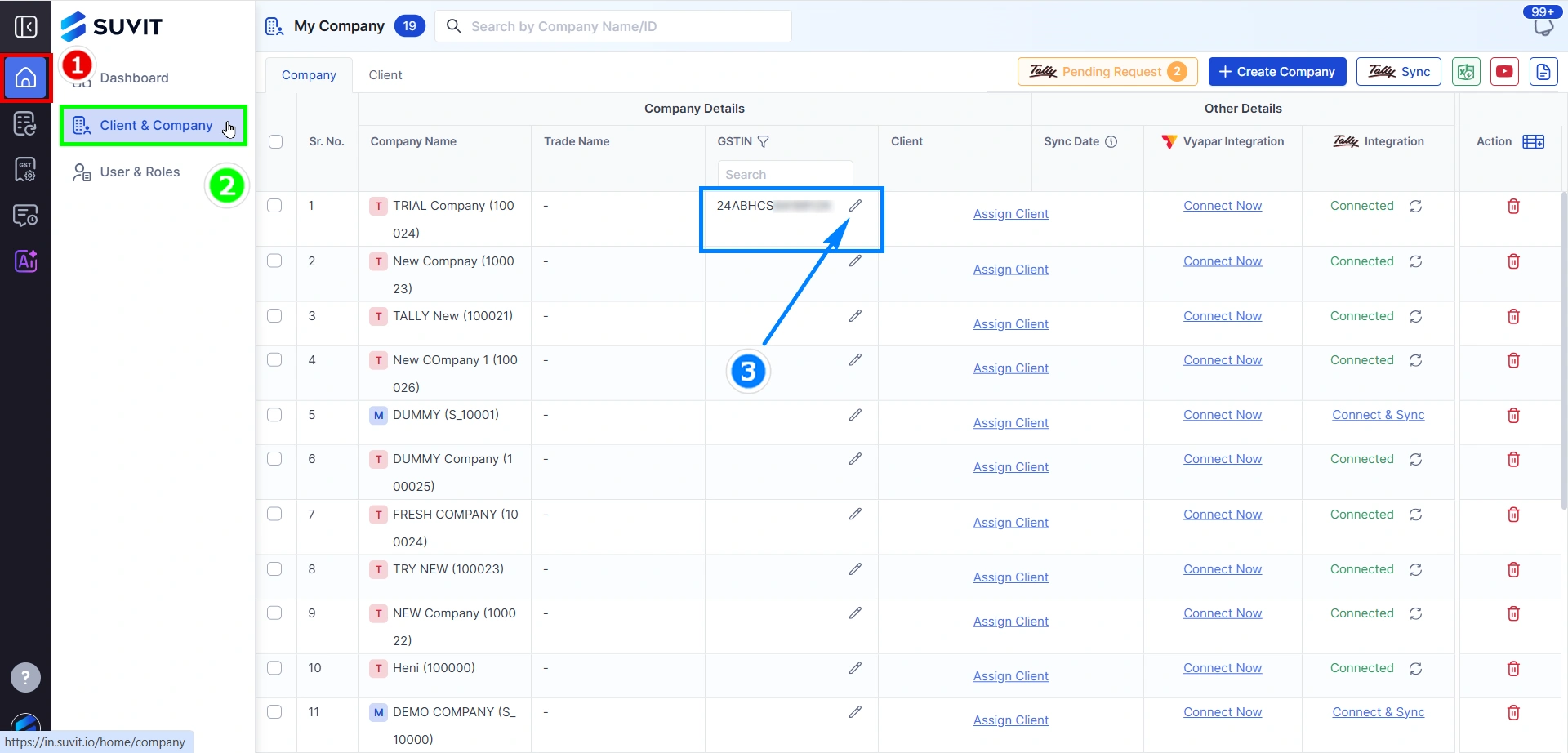Focus the GSTIN column Search field
Viewport: 1568px width, 753px height.
pyautogui.click(x=785, y=175)
